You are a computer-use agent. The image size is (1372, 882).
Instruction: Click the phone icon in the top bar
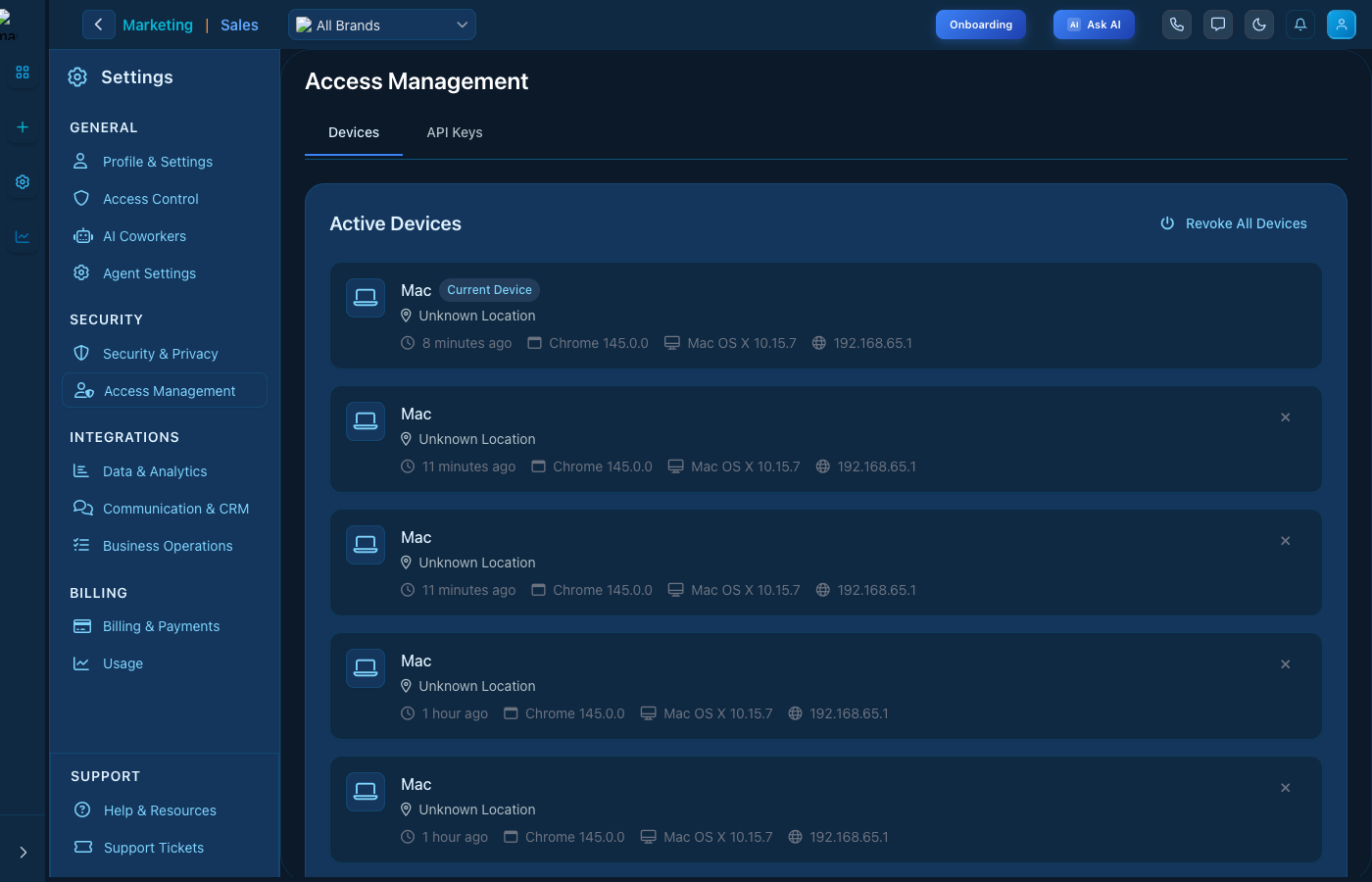point(1177,24)
